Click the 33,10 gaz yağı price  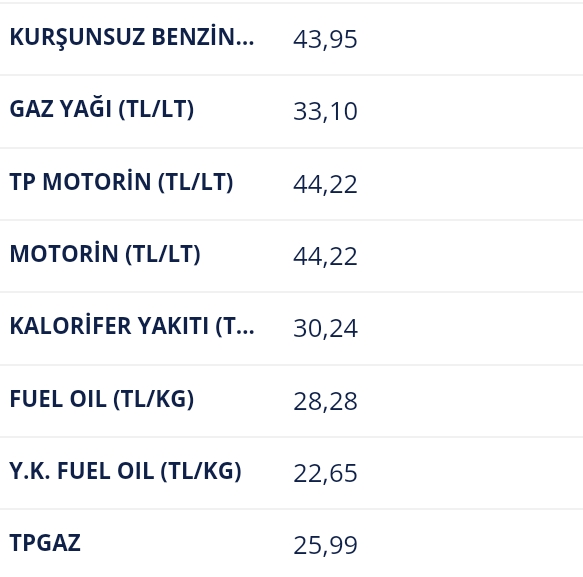(325, 112)
